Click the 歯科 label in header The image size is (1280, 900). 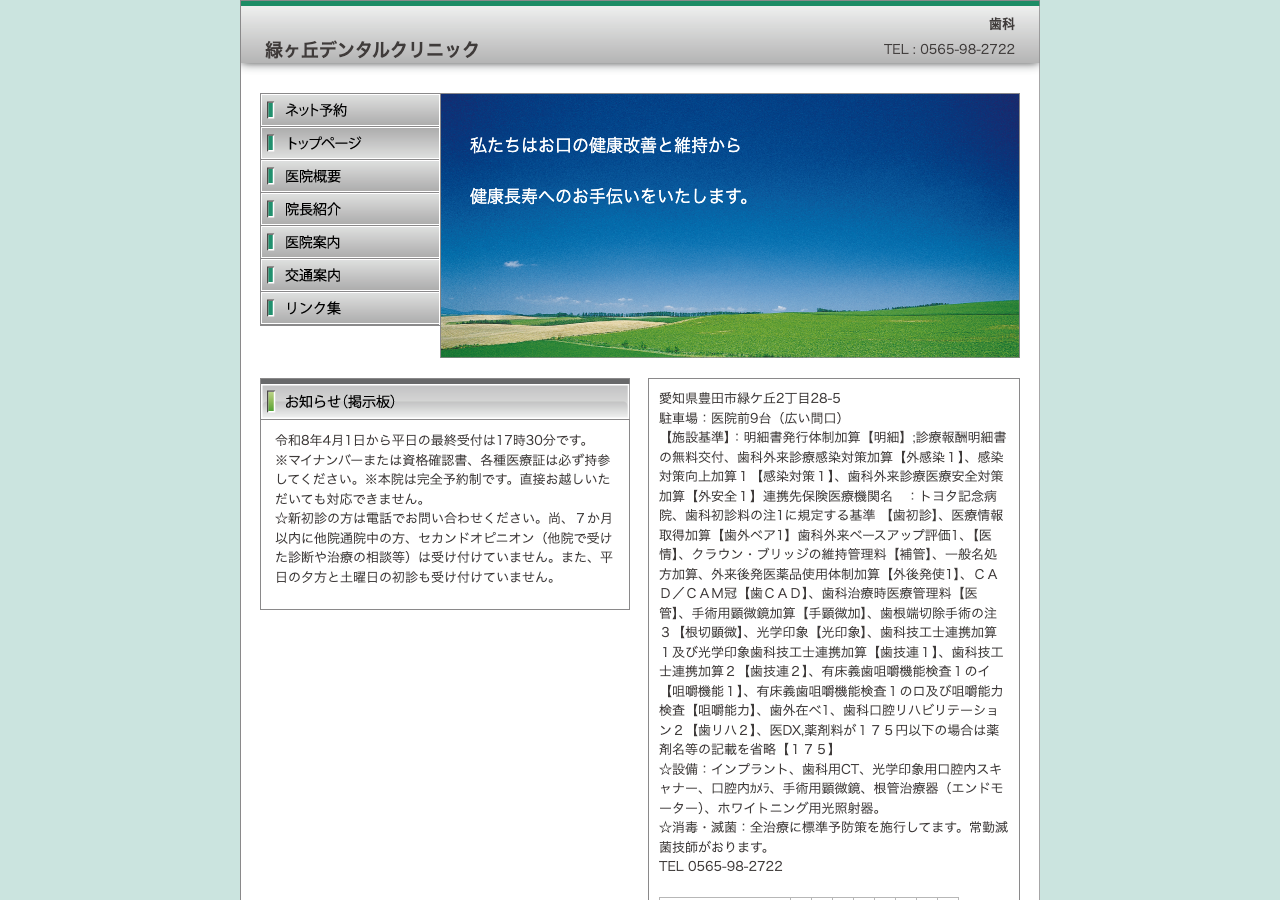[1002, 24]
